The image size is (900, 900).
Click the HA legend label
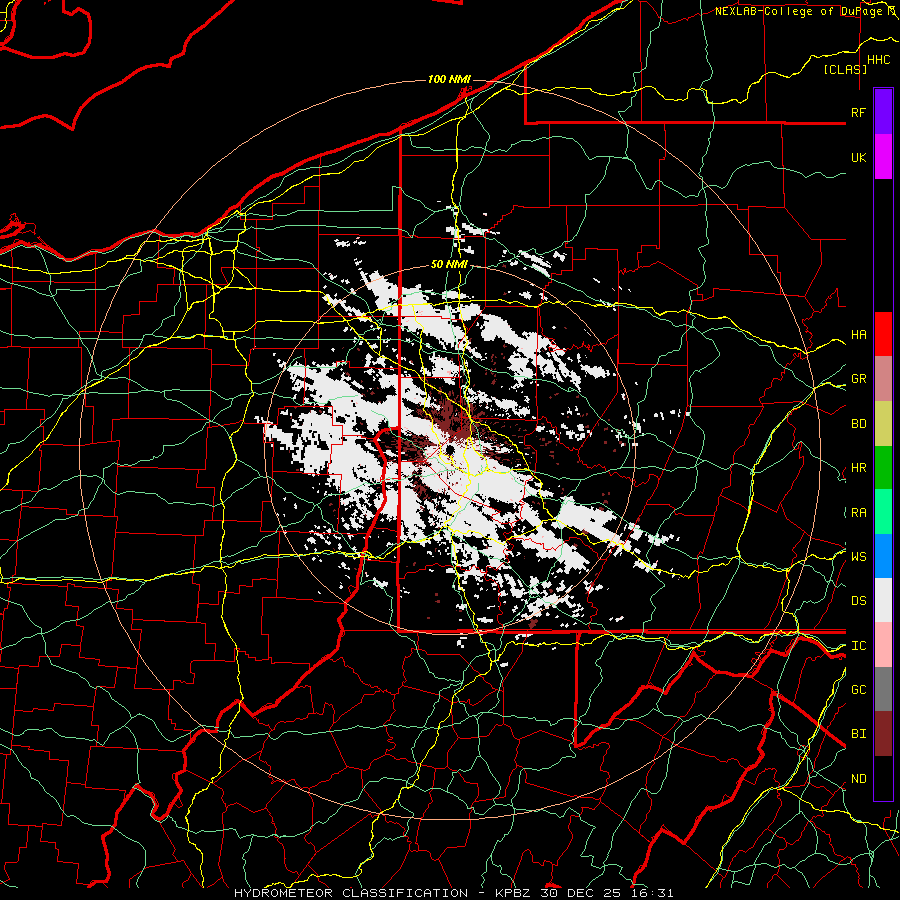point(858,335)
